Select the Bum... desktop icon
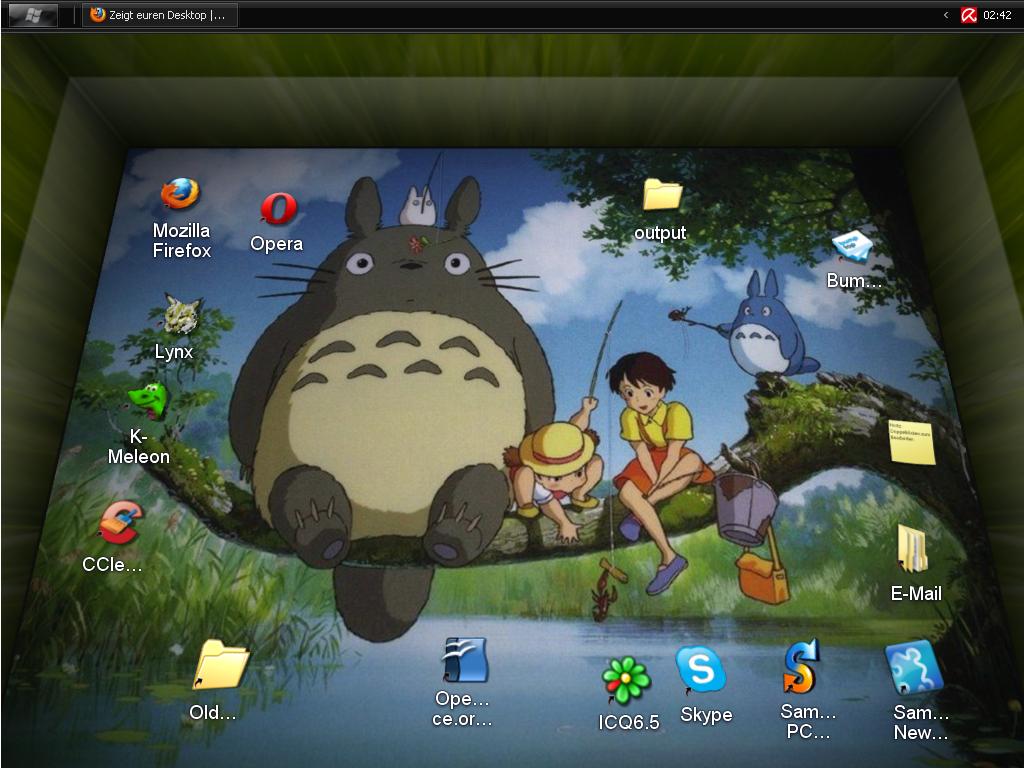The width and height of the screenshot is (1024, 768). (x=853, y=246)
